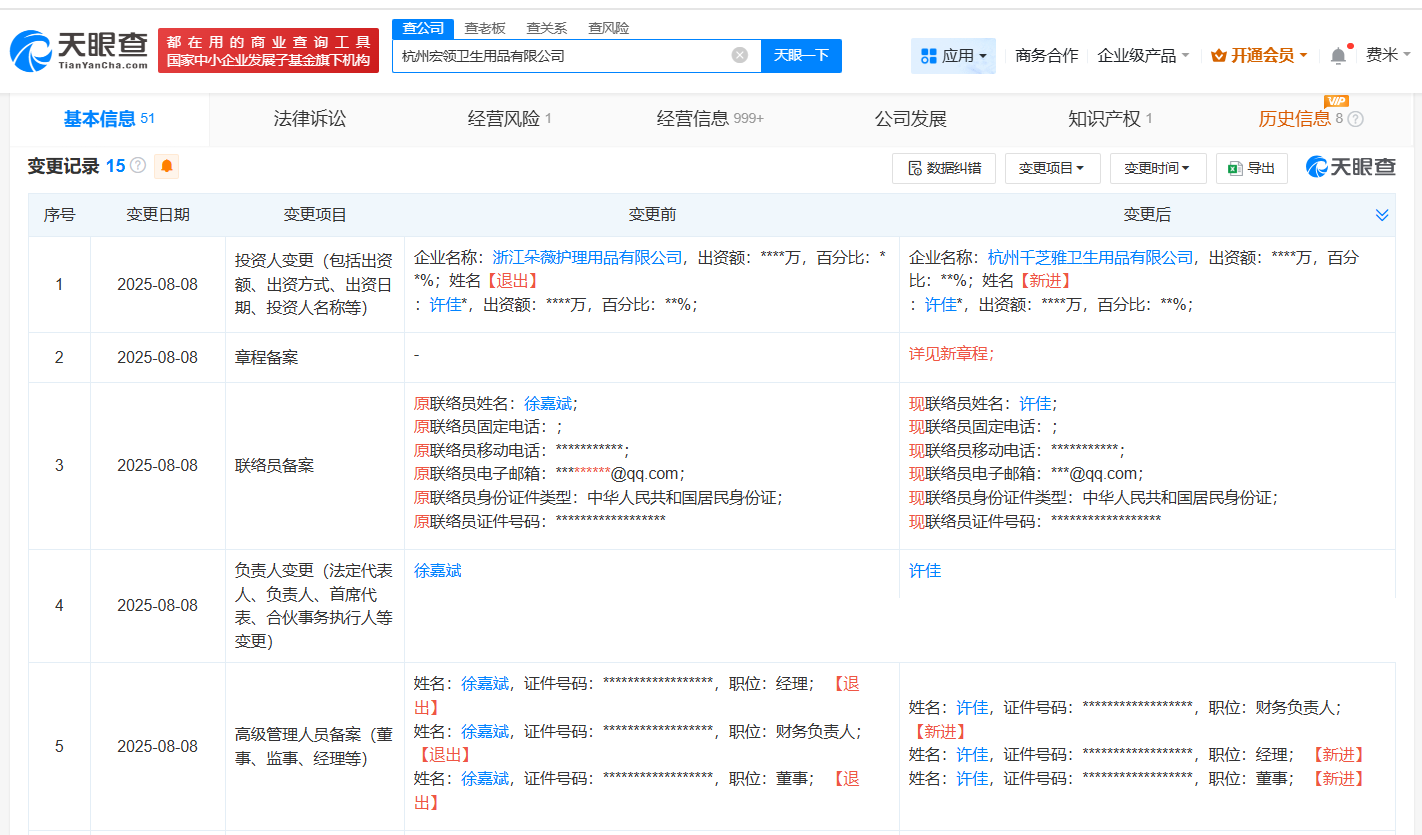Clear the search box text
This screenshot has height=835, width=1422.
click(740, 55)
